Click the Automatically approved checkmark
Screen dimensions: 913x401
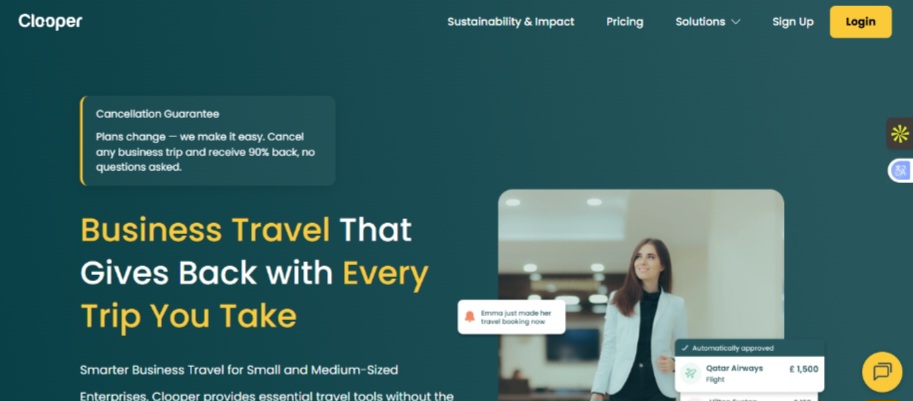coord(685,348)
